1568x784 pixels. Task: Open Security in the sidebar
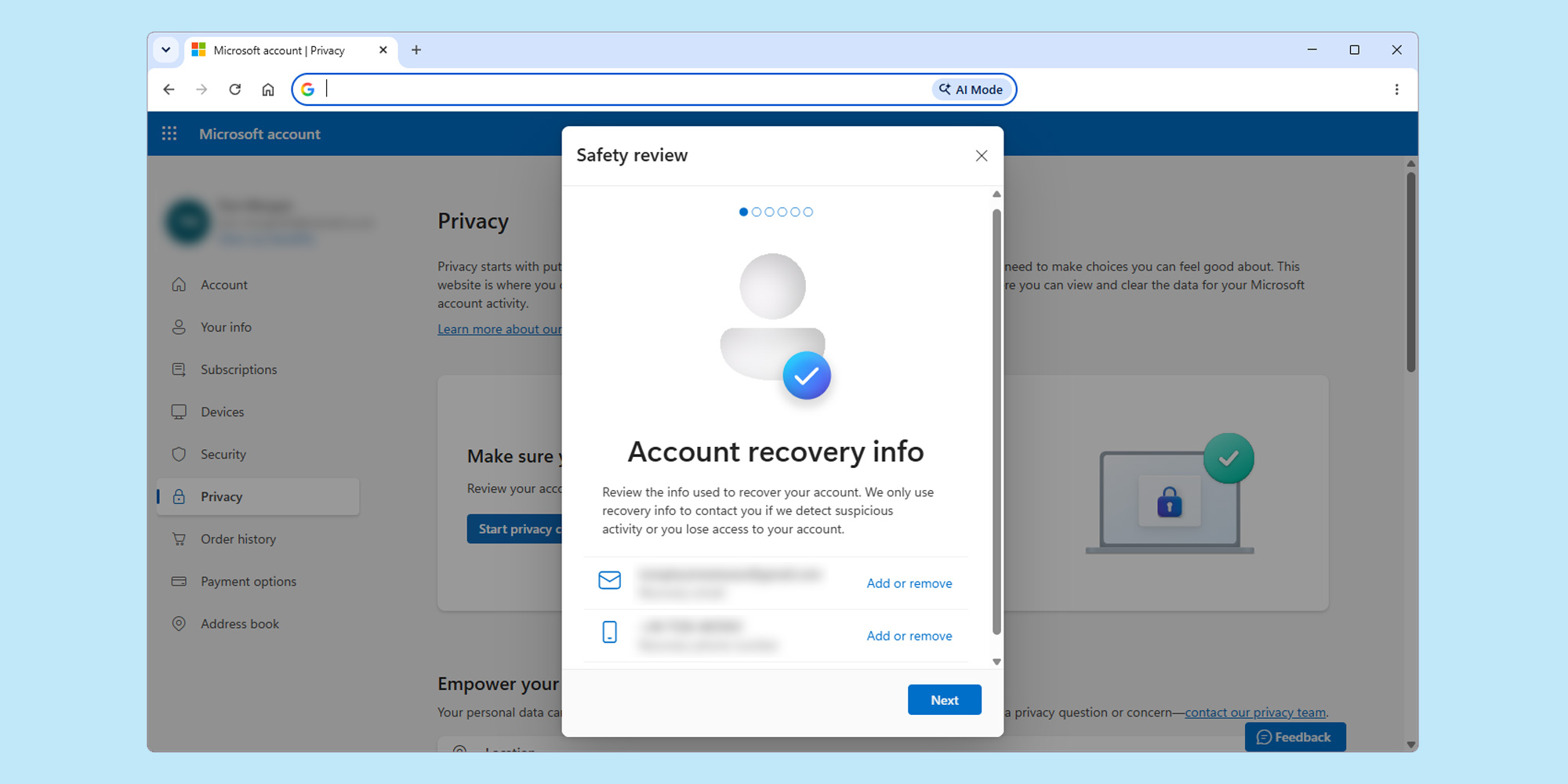258,454
